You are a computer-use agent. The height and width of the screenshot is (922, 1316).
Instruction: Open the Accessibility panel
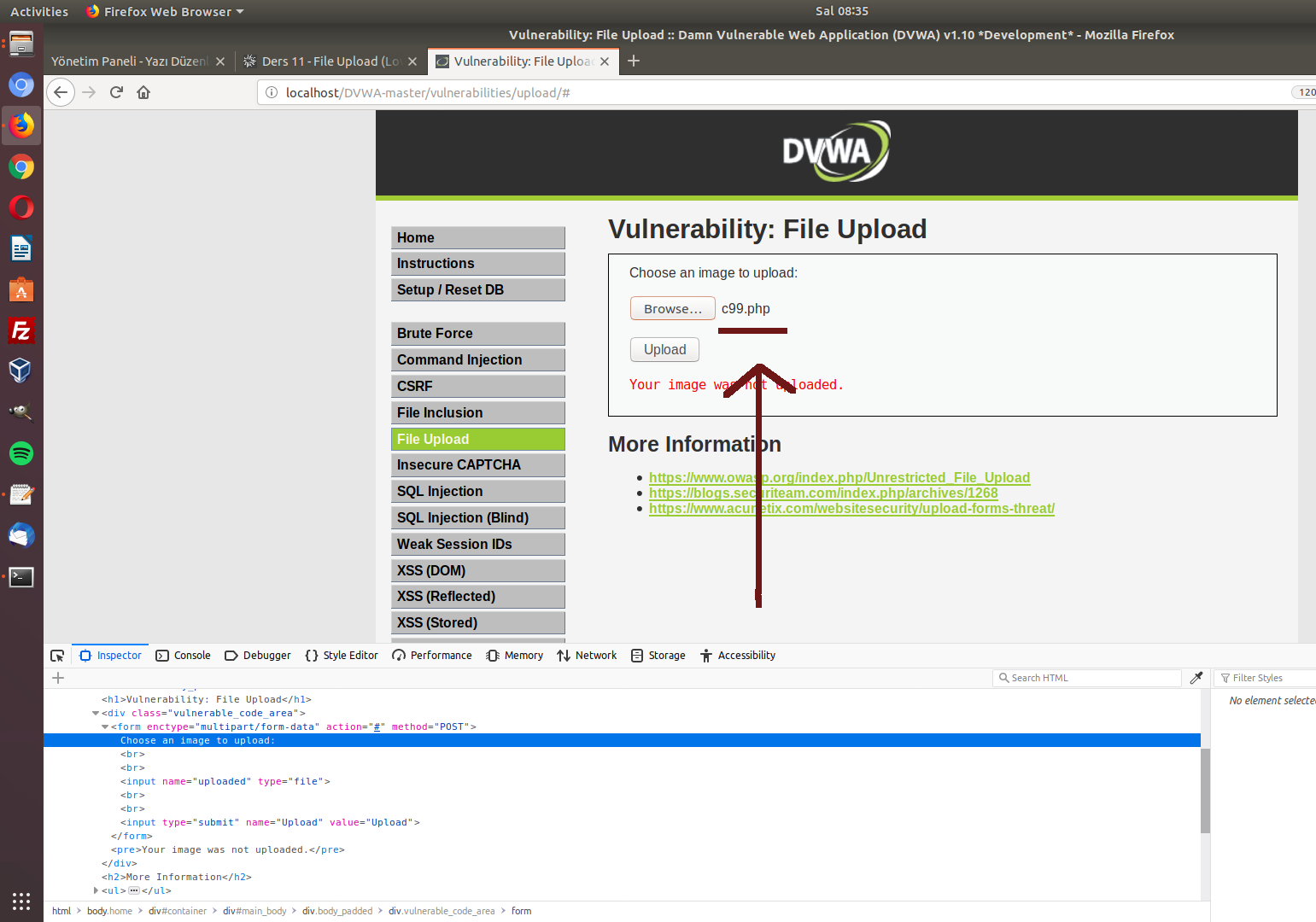point(738,656)
